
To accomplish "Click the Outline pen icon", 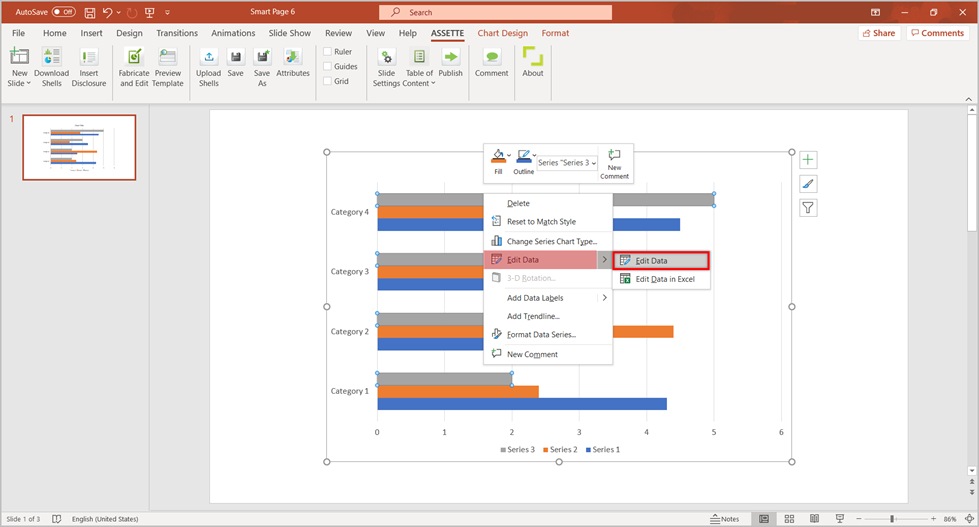I will 523,156.
